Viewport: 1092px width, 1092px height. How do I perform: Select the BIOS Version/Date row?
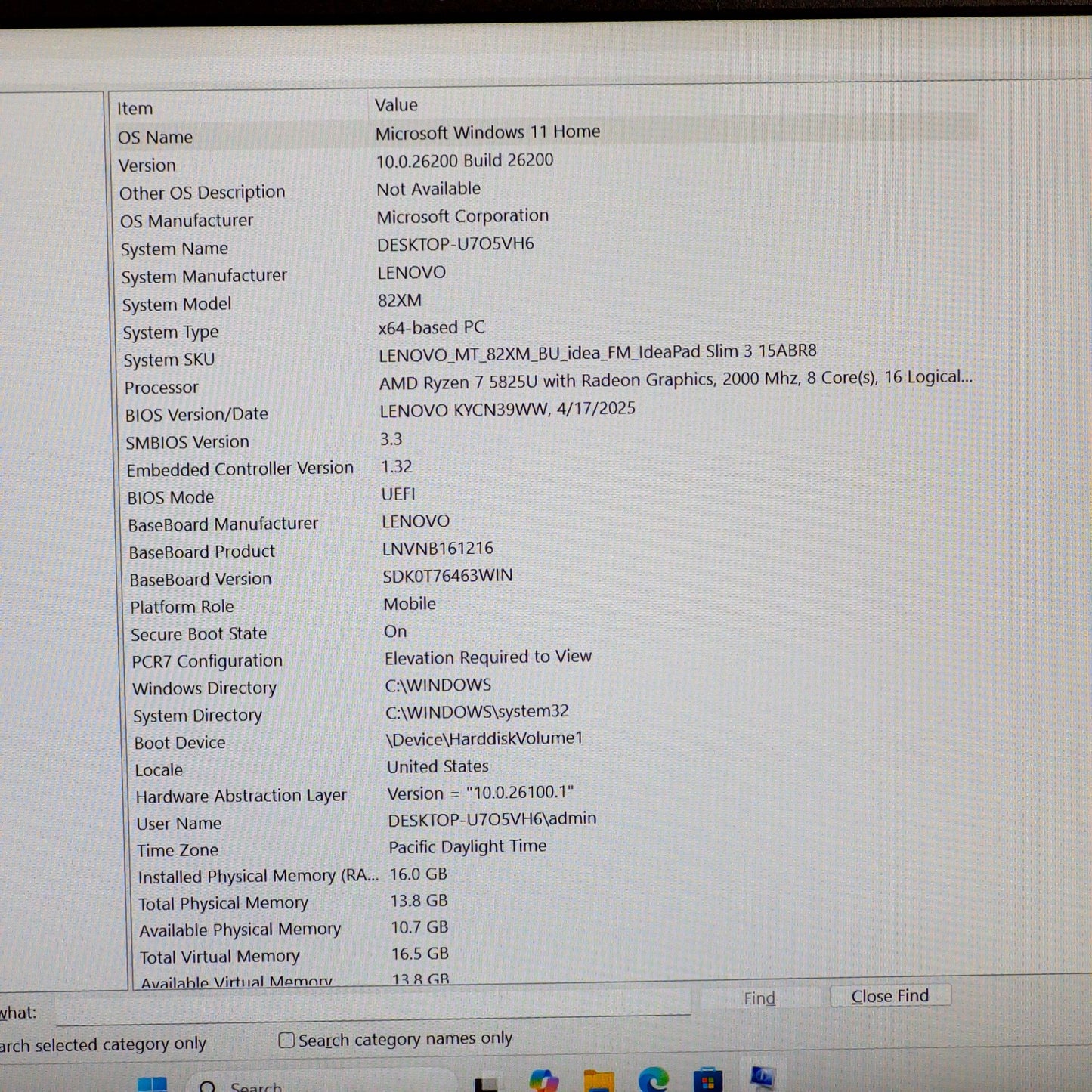[x=196, y=415]
